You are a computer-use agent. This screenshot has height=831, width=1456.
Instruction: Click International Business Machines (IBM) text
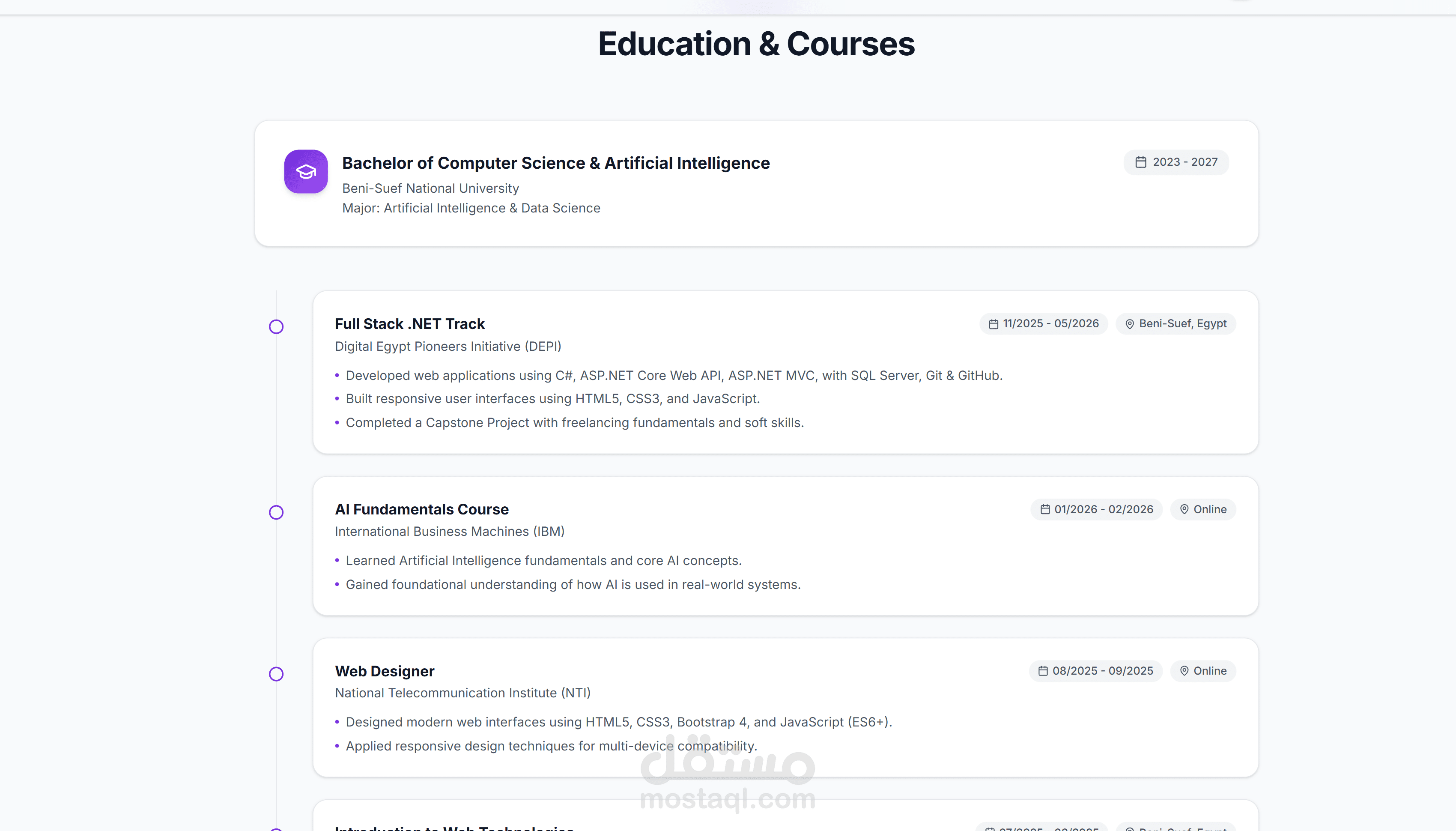(x=450, y=531)
